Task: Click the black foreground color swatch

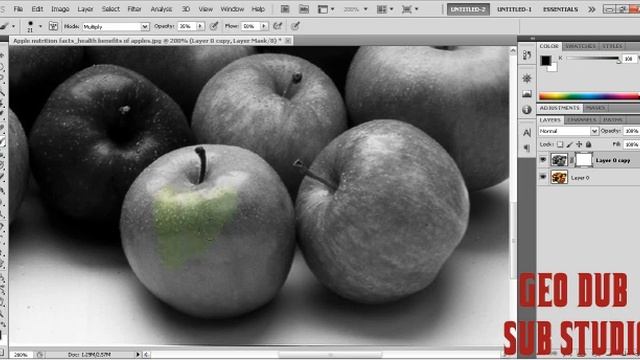Action: 546,60
